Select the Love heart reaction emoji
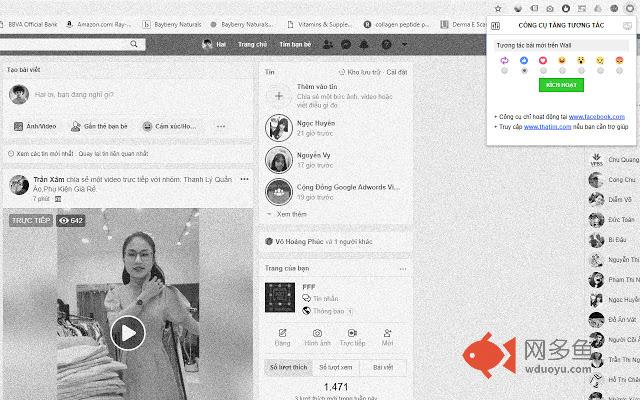This screenshot has width=640, height=400. [x=543, y=60]
